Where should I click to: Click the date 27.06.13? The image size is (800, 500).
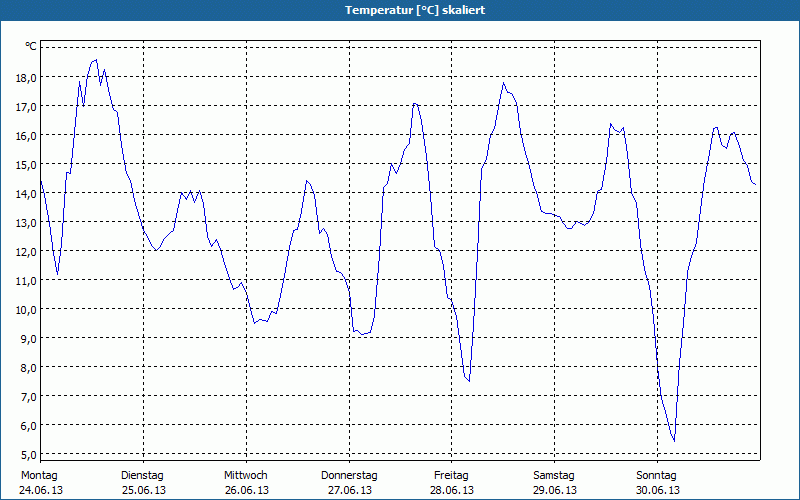pos(349,490)
